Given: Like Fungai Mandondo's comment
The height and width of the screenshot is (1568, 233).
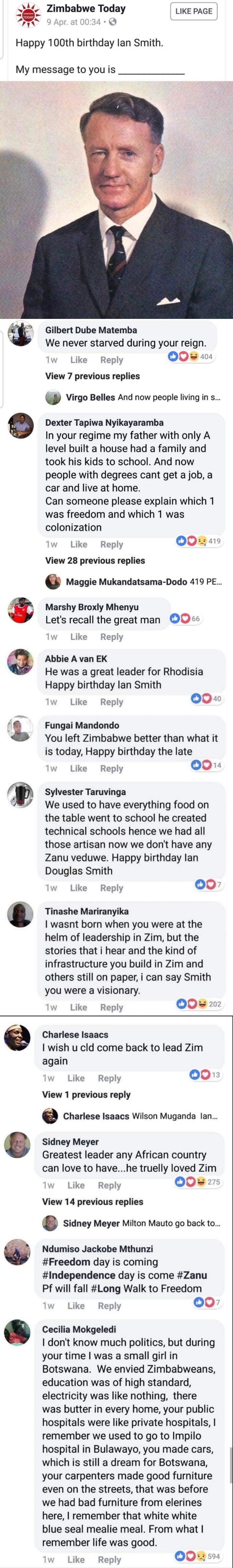Looking at the screenshot, I should tap(79, 768).
